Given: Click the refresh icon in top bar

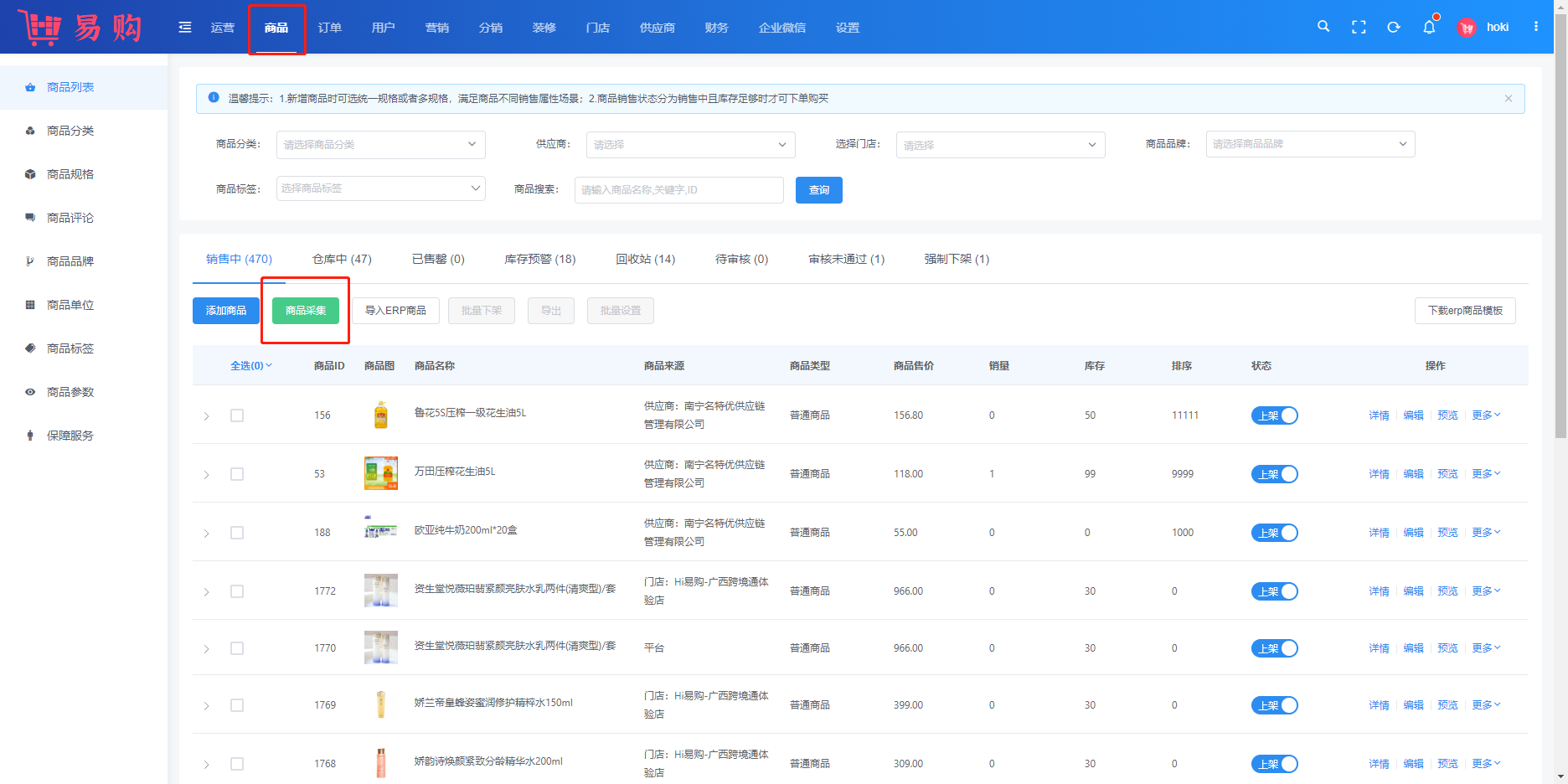Looking at the screenshot, I should click(x=1394, y=28).
